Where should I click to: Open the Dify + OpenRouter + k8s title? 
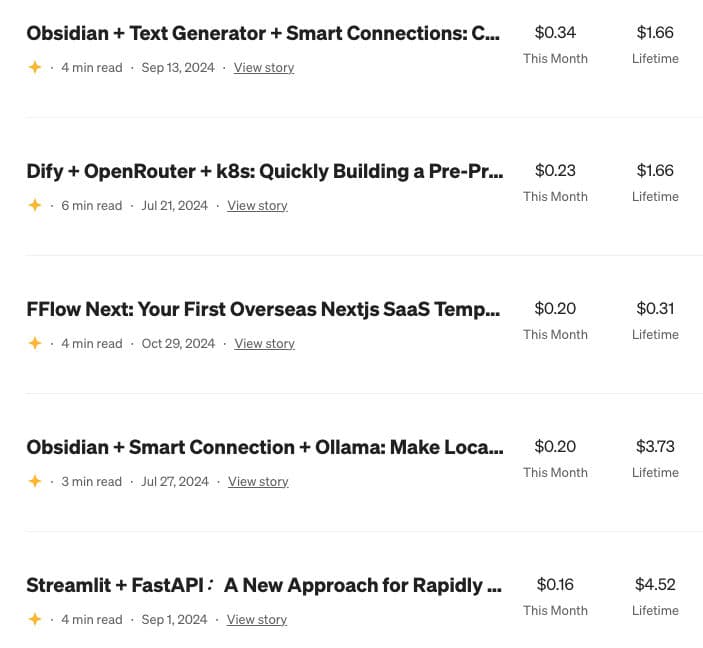(265, 171)
